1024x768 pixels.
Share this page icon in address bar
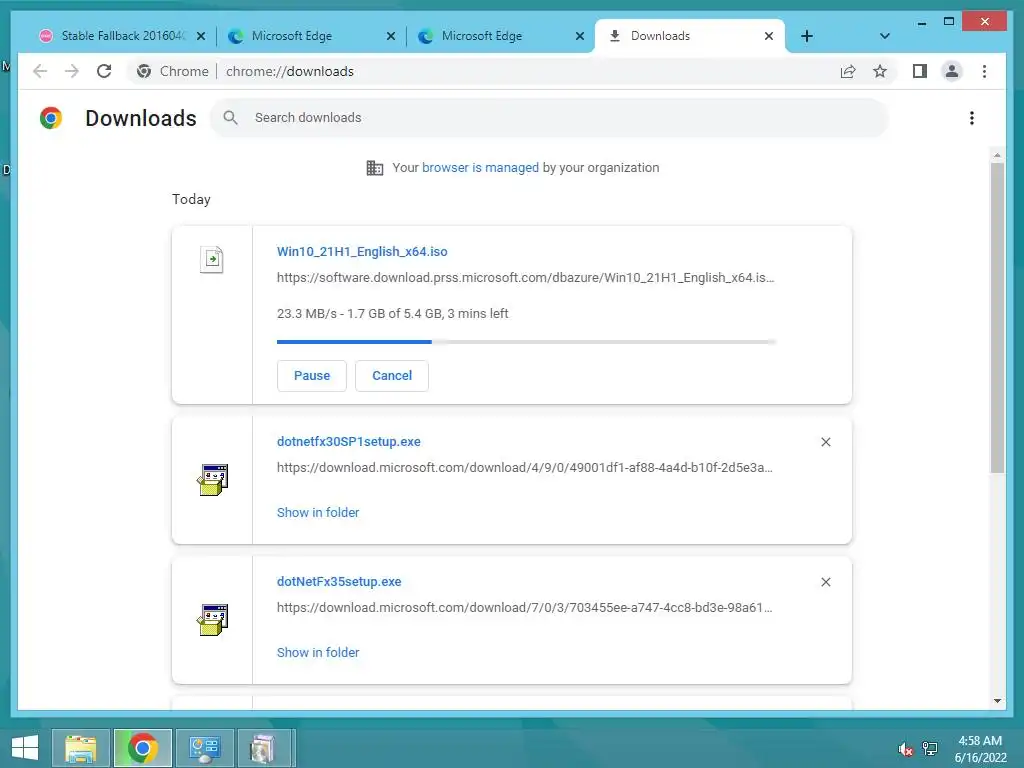pos(848,71)
